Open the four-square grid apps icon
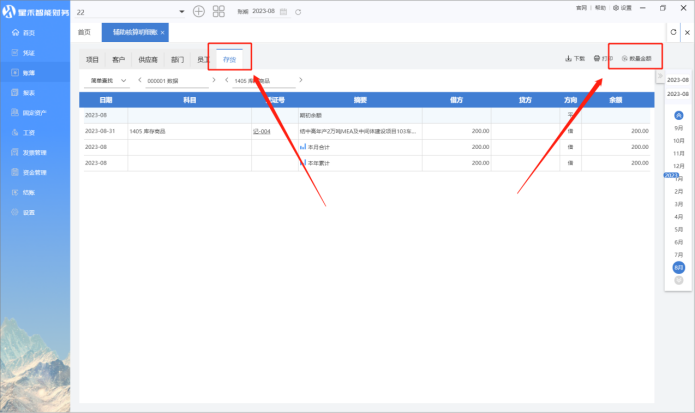 pos(219,11)
